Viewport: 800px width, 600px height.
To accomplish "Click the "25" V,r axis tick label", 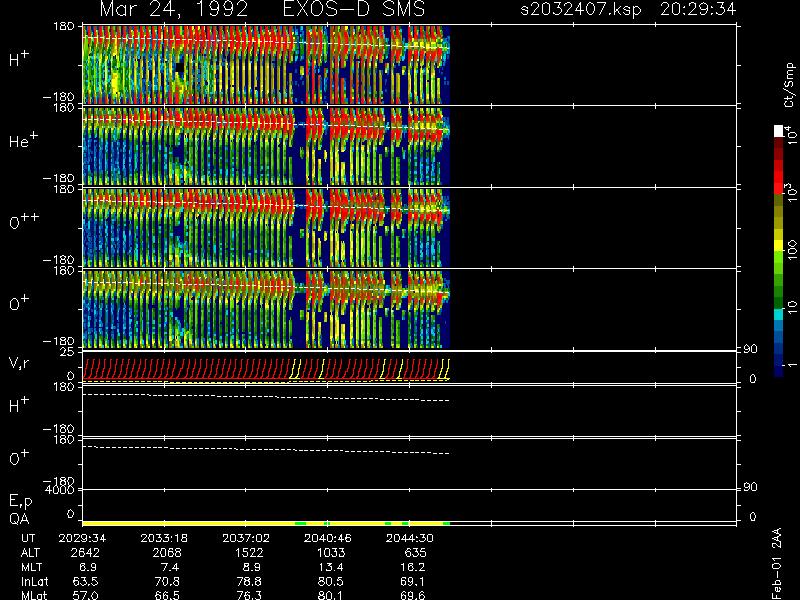I will point(67,352).
